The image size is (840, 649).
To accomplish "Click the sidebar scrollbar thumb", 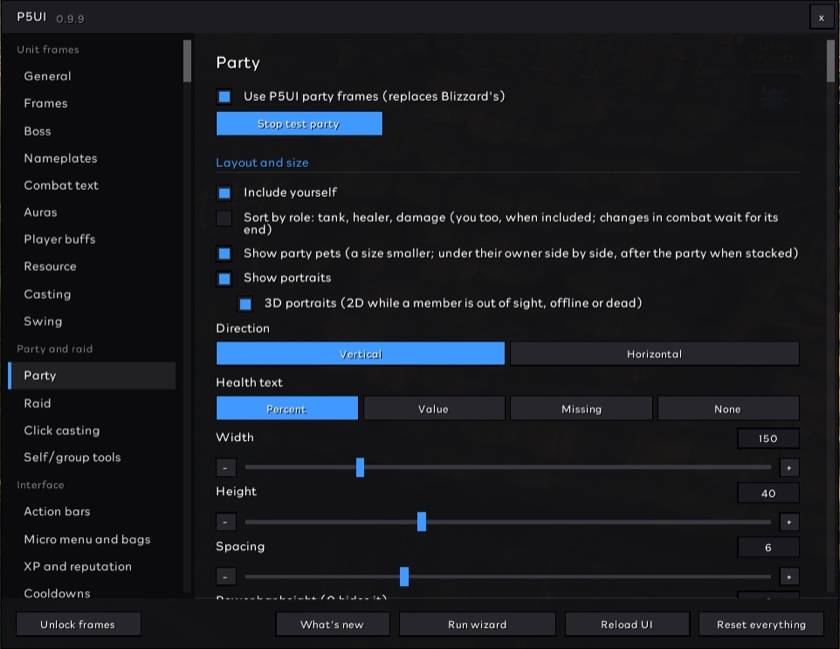I will [x=187, y=61].
